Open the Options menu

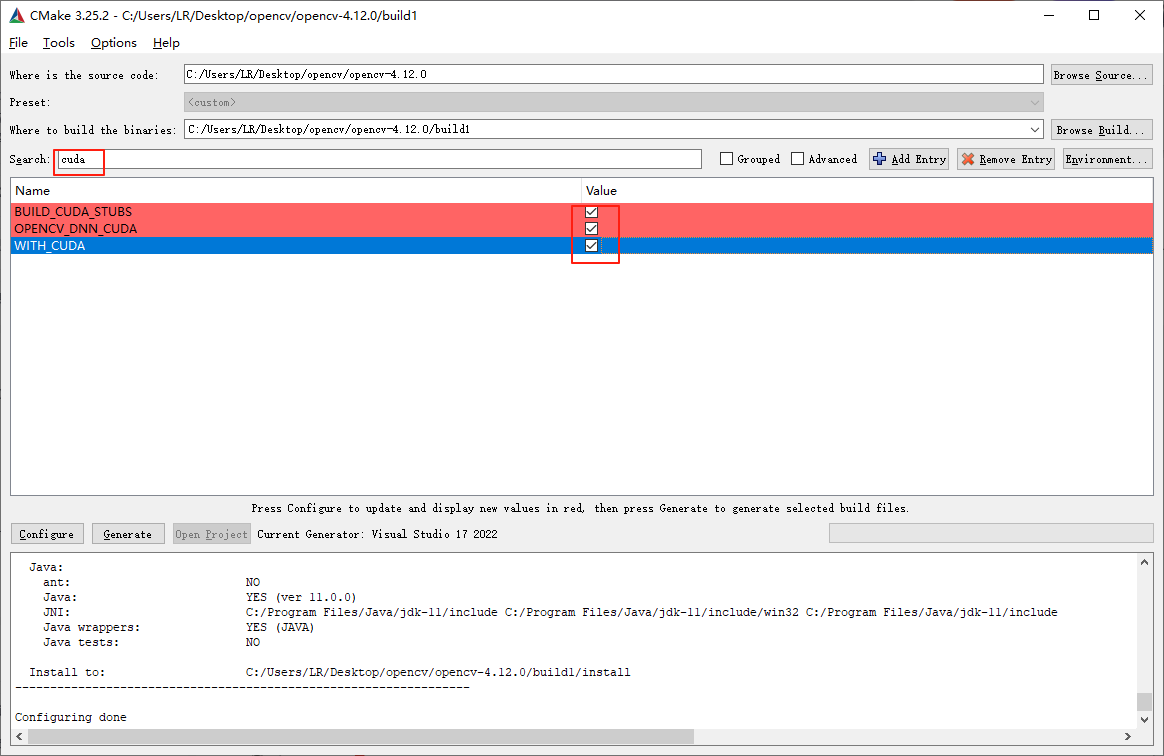pos(114,43)
